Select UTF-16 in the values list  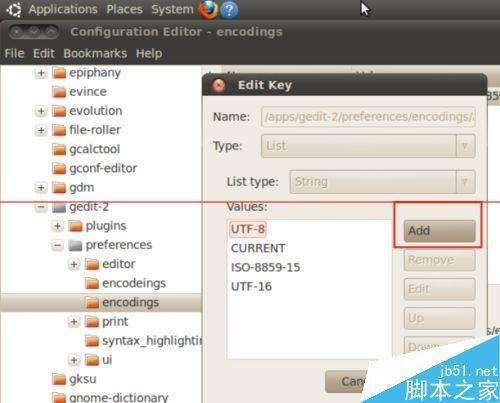click(251, 286)
